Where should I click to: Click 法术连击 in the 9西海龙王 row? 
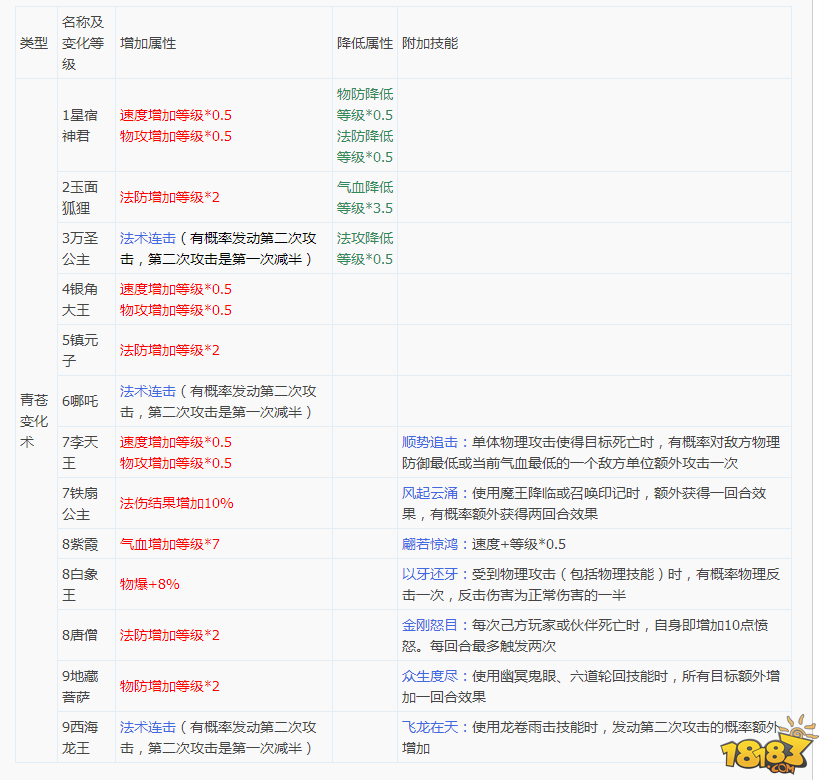coord(148,727)
